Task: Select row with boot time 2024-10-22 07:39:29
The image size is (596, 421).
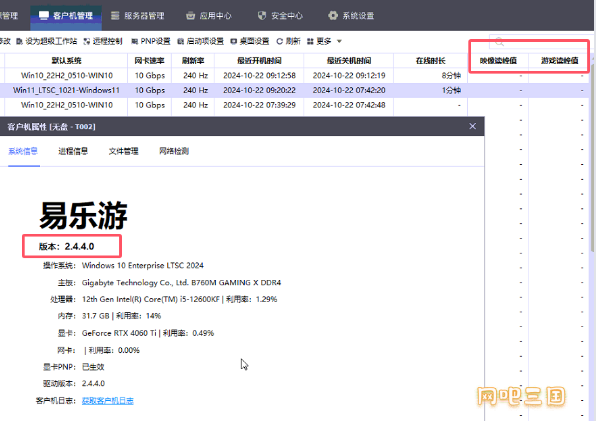Action: pyautogui.click(x=295, y=105)
